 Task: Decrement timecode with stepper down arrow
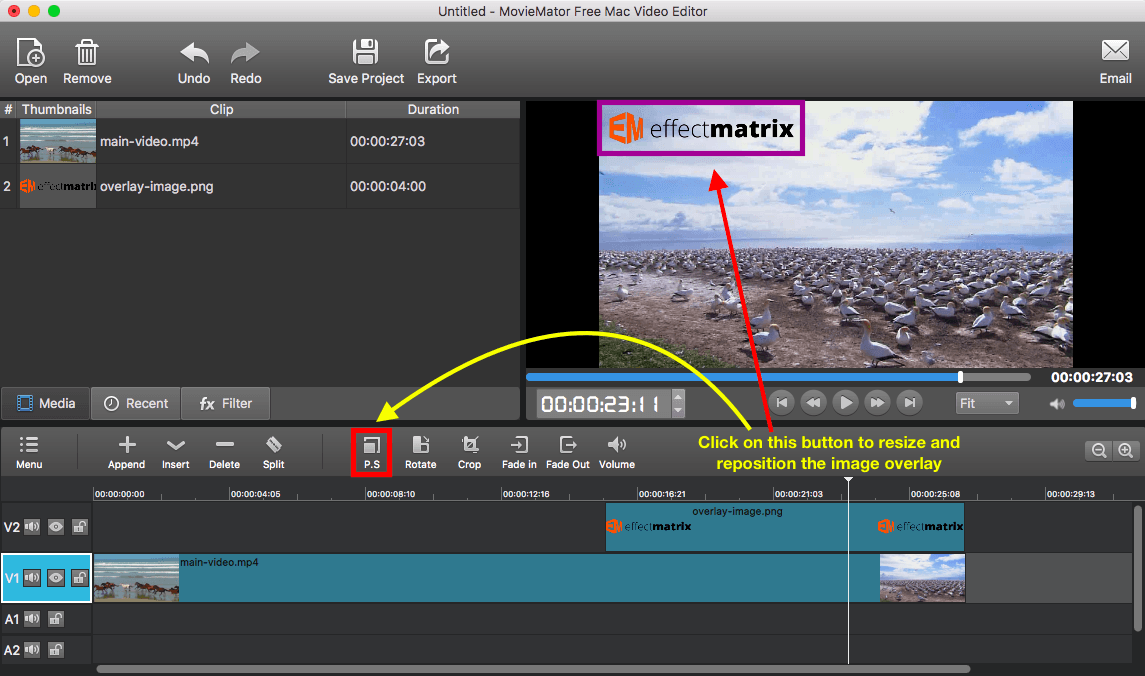[678, 410]
